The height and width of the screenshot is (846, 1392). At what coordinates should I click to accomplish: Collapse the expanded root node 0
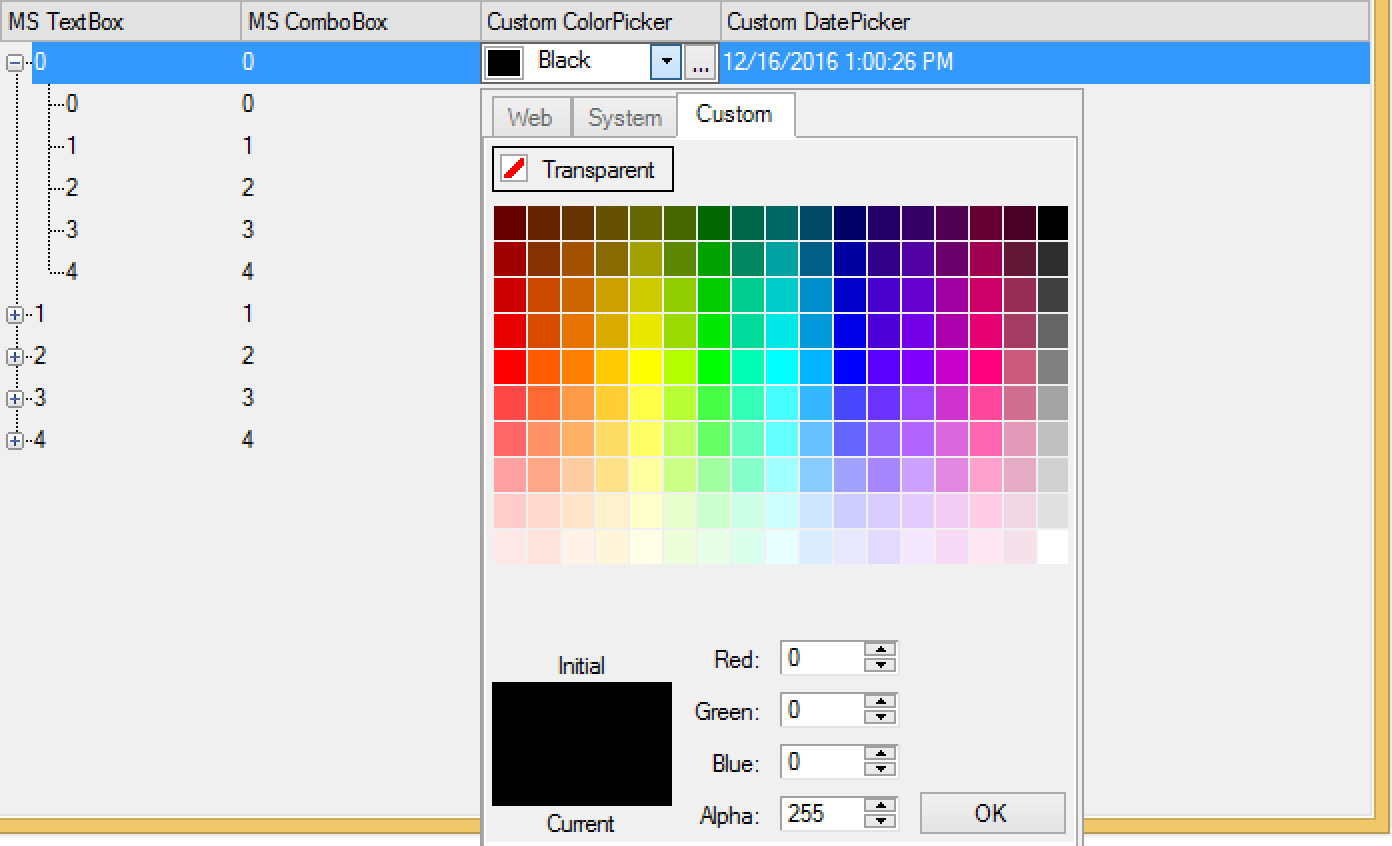coord(15,63)
